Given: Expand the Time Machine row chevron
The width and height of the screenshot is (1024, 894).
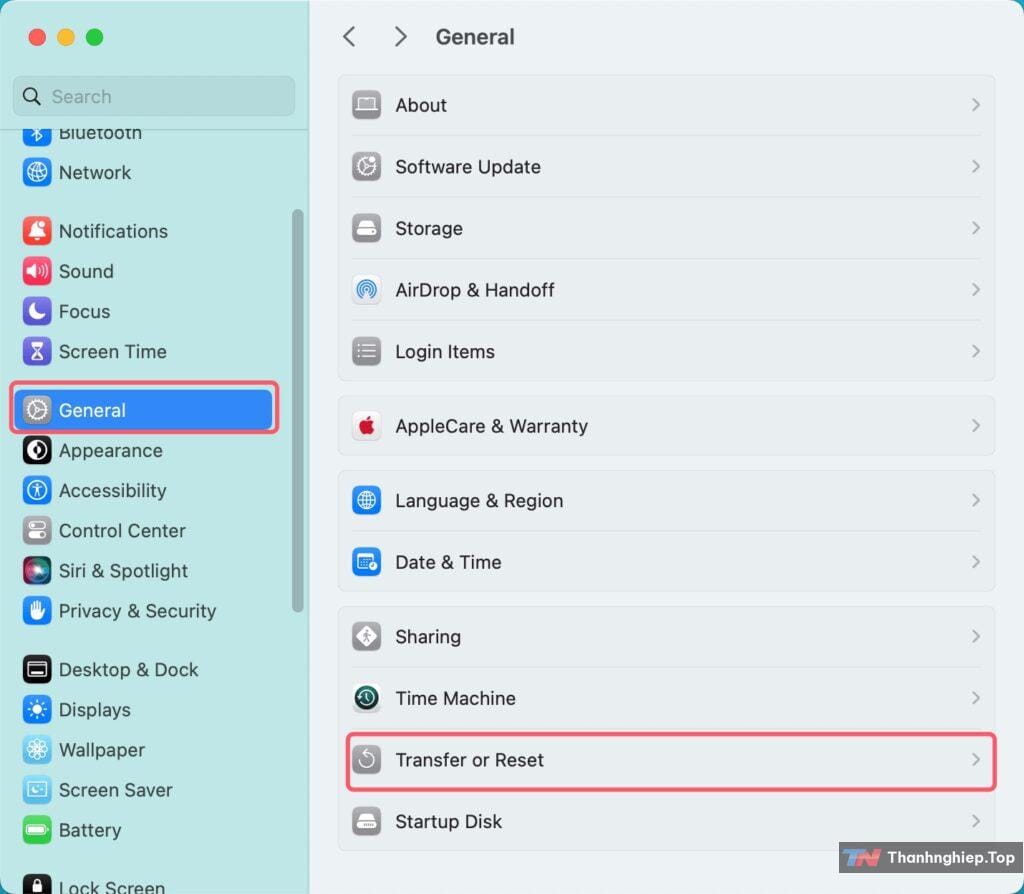Looking at the screenshot, I should tap(976, 698).
